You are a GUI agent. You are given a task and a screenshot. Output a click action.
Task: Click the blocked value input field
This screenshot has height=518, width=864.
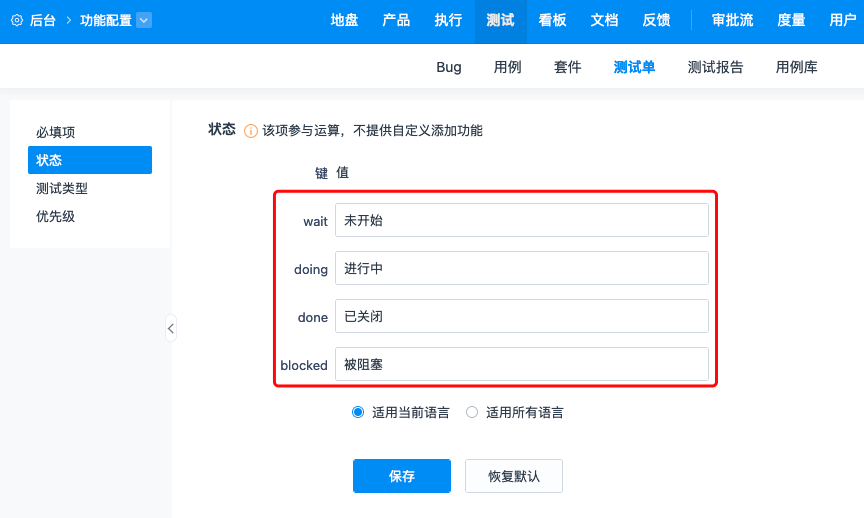[x=522, y=364]
